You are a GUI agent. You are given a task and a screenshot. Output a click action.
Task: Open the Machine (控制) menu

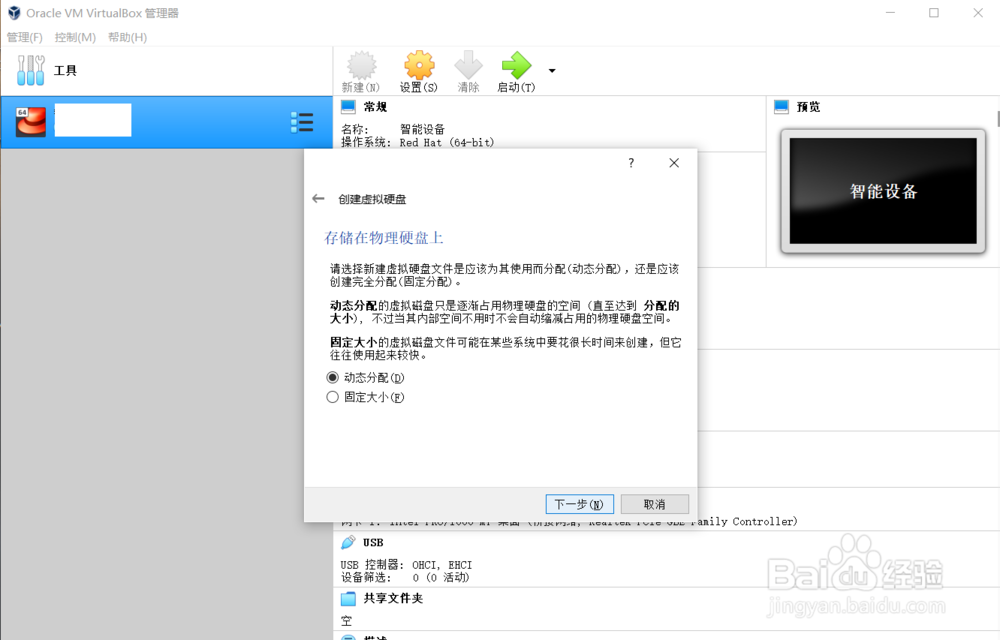tap(75, 37)
